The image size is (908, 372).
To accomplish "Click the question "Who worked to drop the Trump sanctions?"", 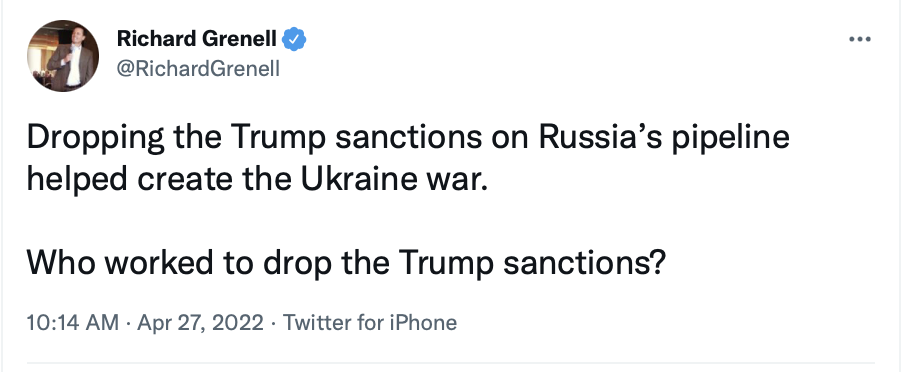I will [x=347, y=262].
